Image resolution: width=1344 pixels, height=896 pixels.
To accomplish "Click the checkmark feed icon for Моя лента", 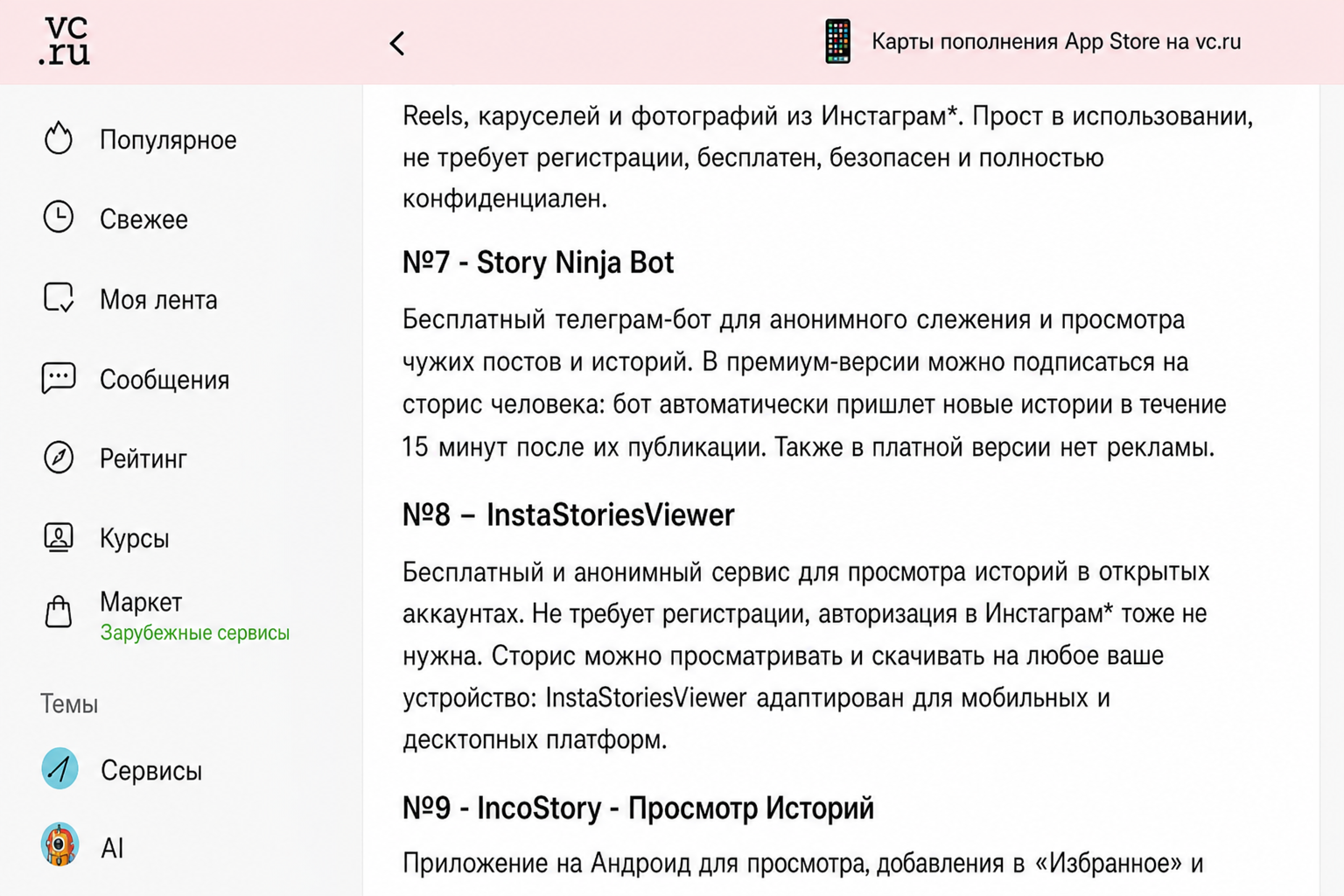I will pyautogui.click(x=59, y=297).
